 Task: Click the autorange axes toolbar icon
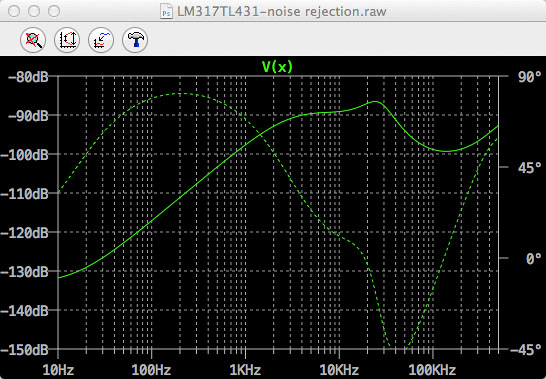click(x=67, y=40)
